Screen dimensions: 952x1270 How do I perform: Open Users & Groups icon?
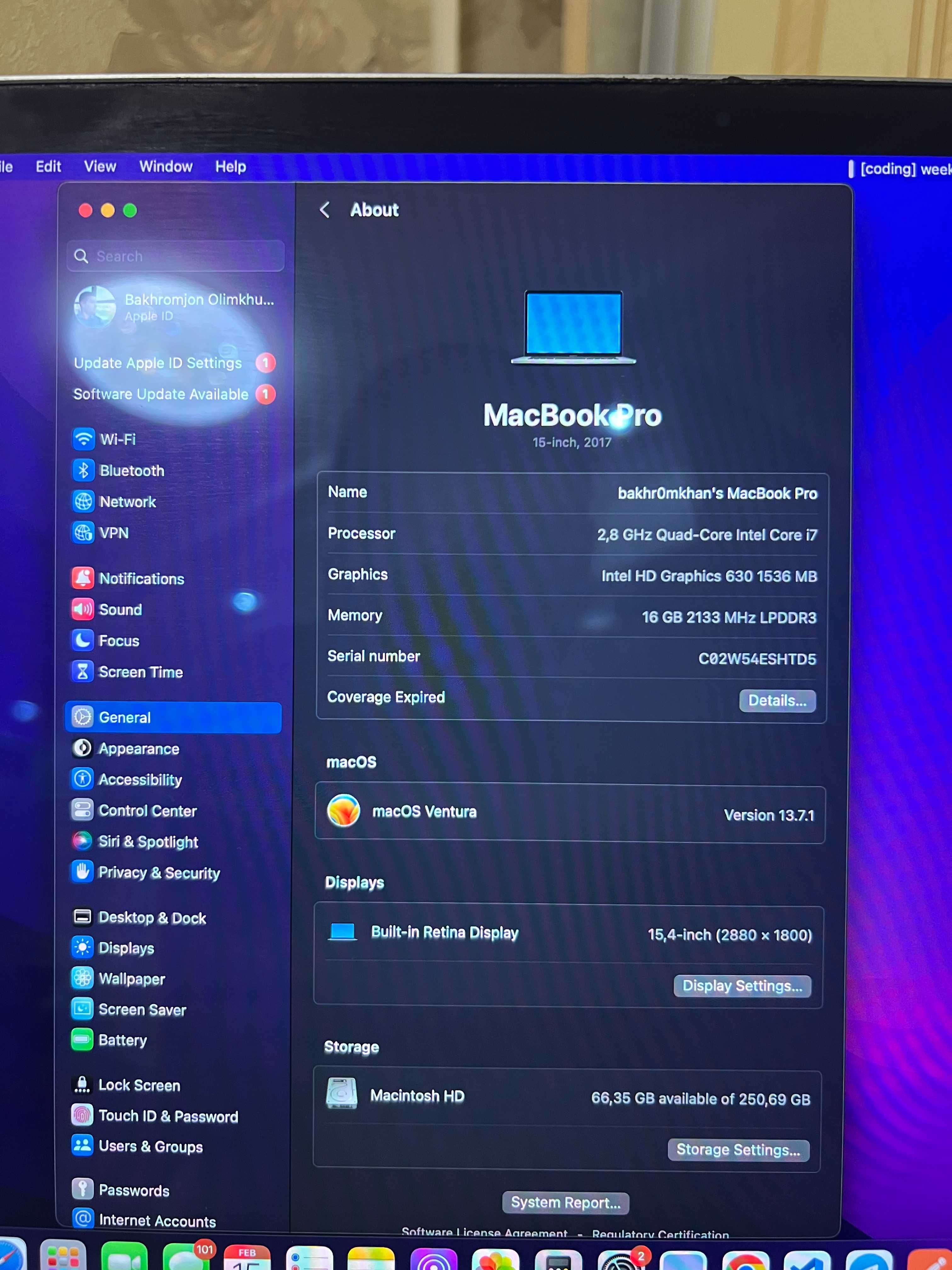point(82,1145)
